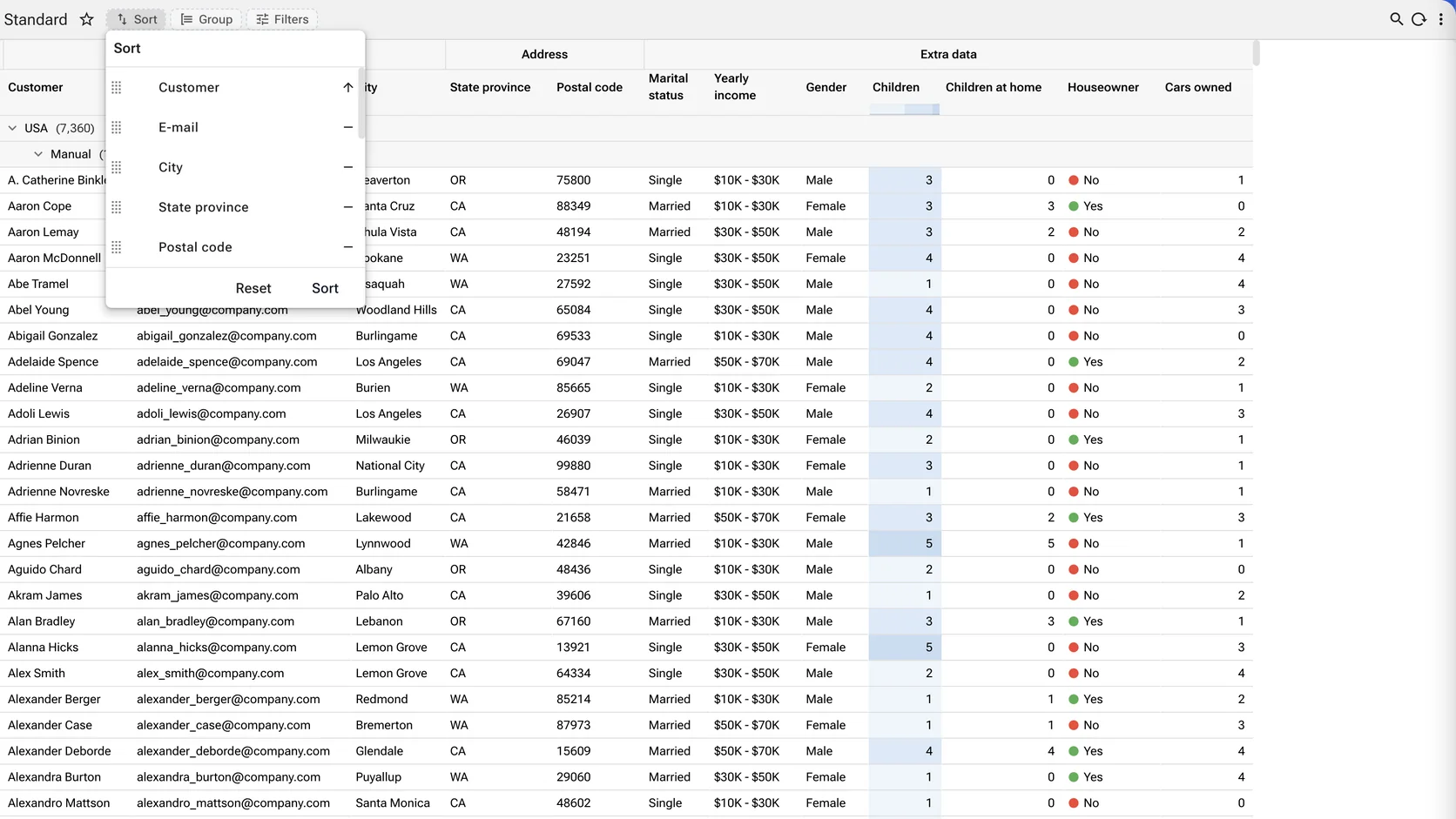Select E-mail in the sort list

[x=179, y=128]
